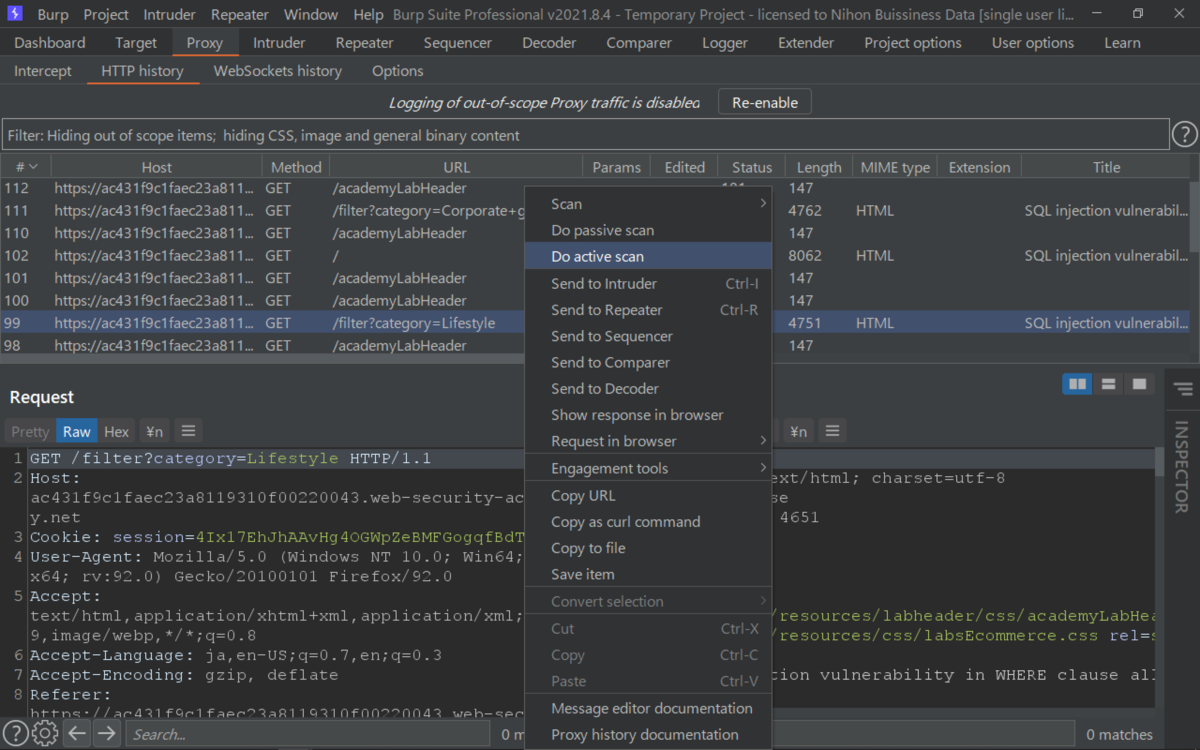This screenshot has height=750, width=1200.
Task: Open the Logger tab
Action: 725,43
